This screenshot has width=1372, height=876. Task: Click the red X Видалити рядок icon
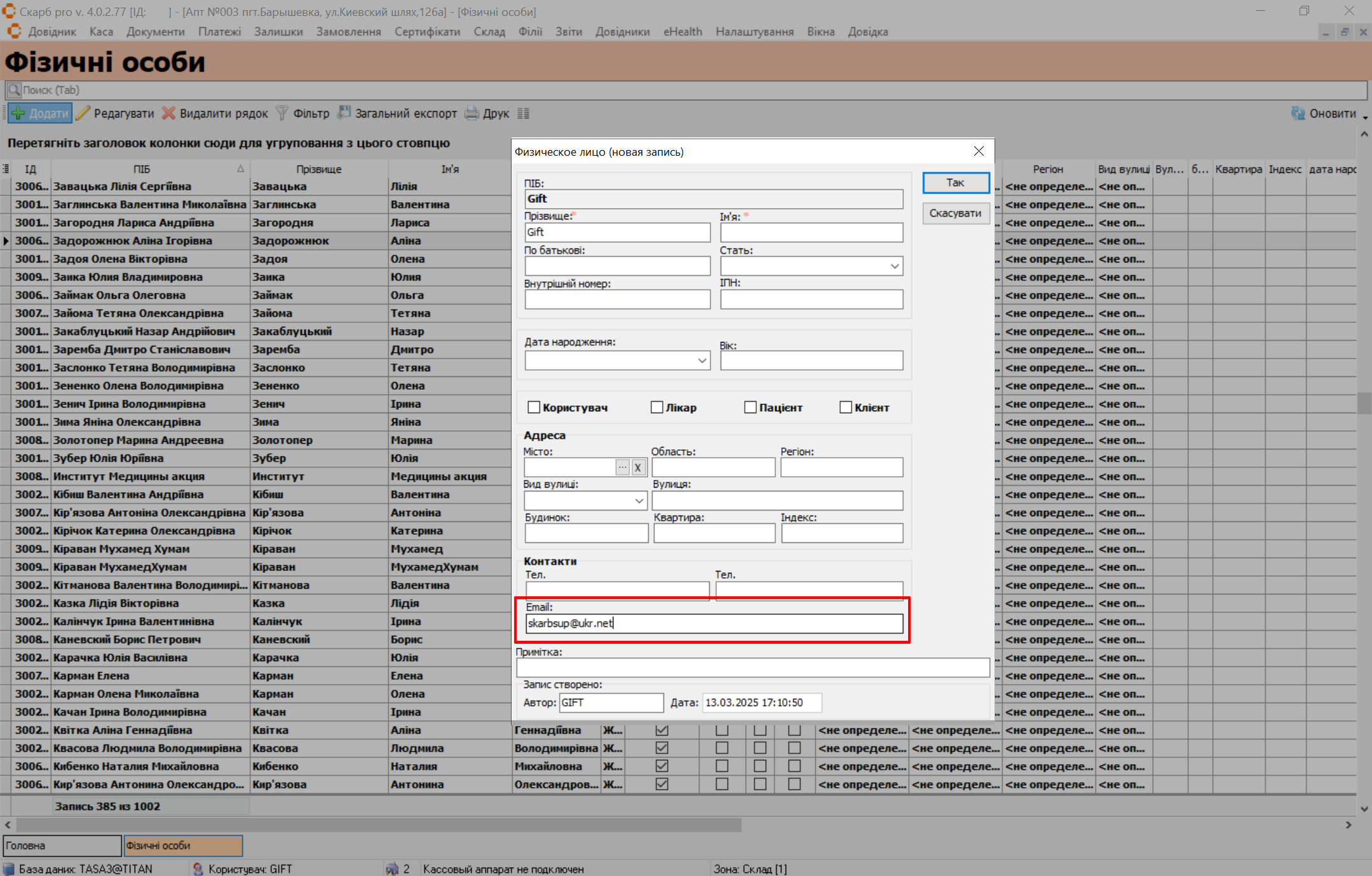(x=168, y=113)
